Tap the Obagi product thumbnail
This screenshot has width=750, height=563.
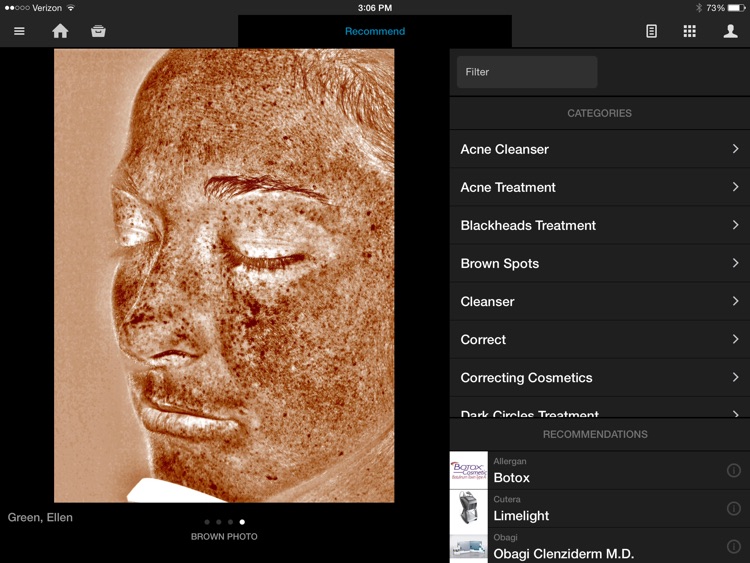pyautogui.click(x=469, y=546)
